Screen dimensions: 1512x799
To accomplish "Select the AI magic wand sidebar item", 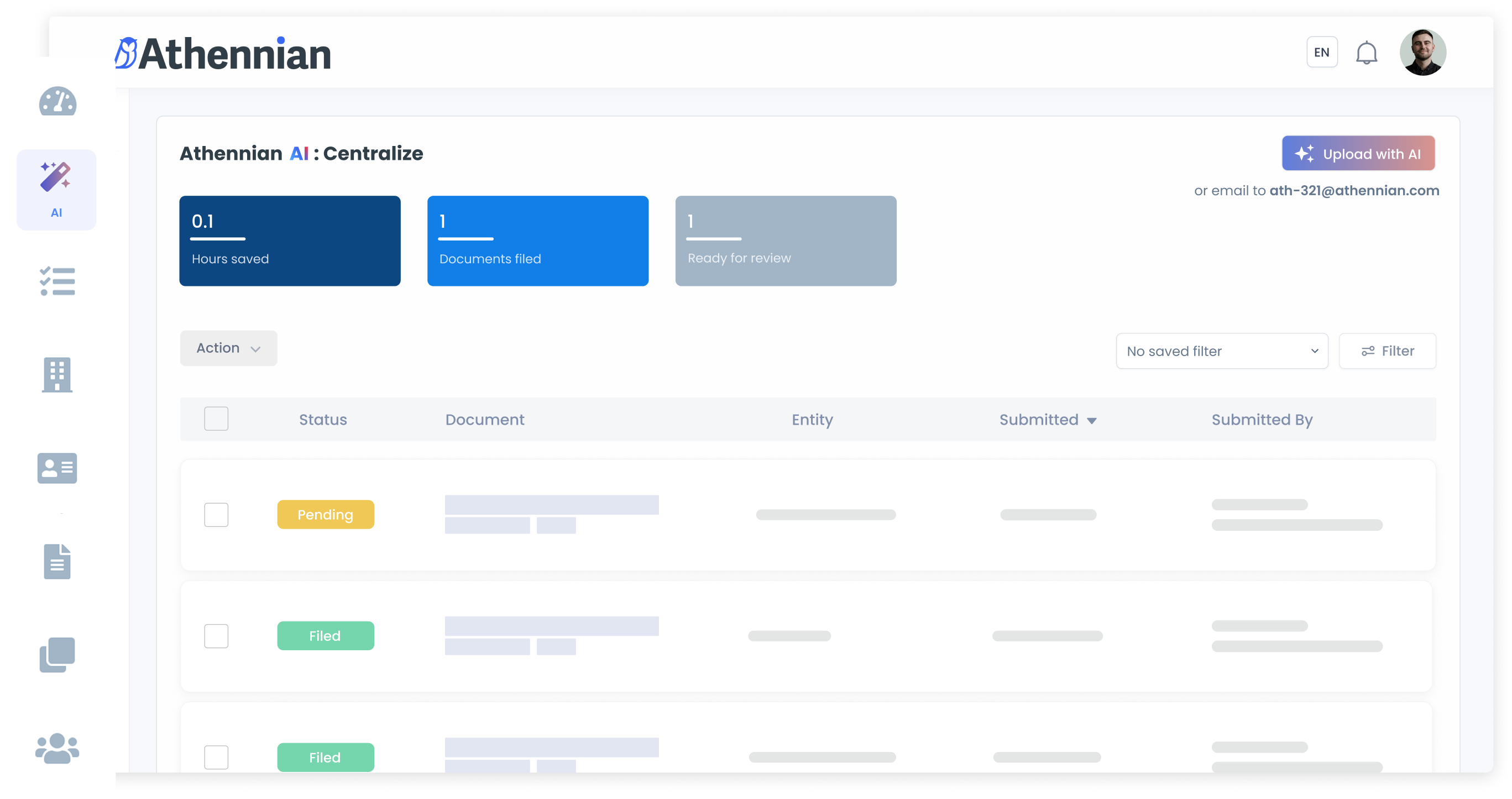I will click(x=56, y=189).
